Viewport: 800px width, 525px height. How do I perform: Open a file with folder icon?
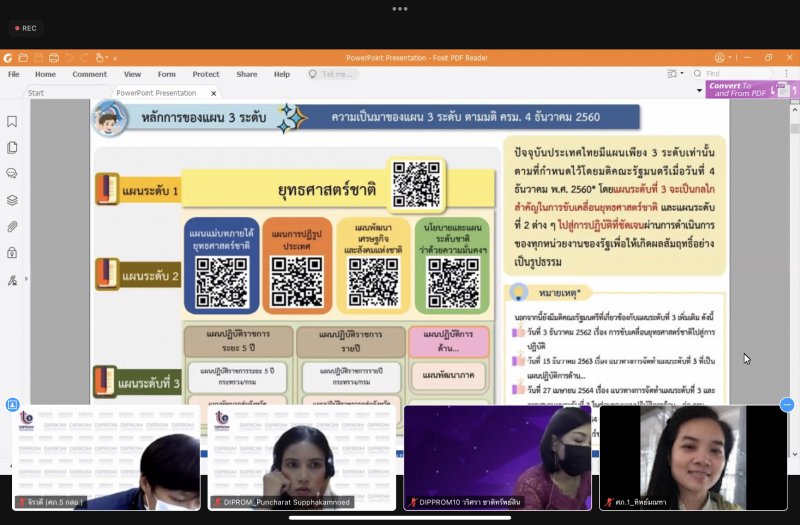pyautogui.click(x=23, y=58)
